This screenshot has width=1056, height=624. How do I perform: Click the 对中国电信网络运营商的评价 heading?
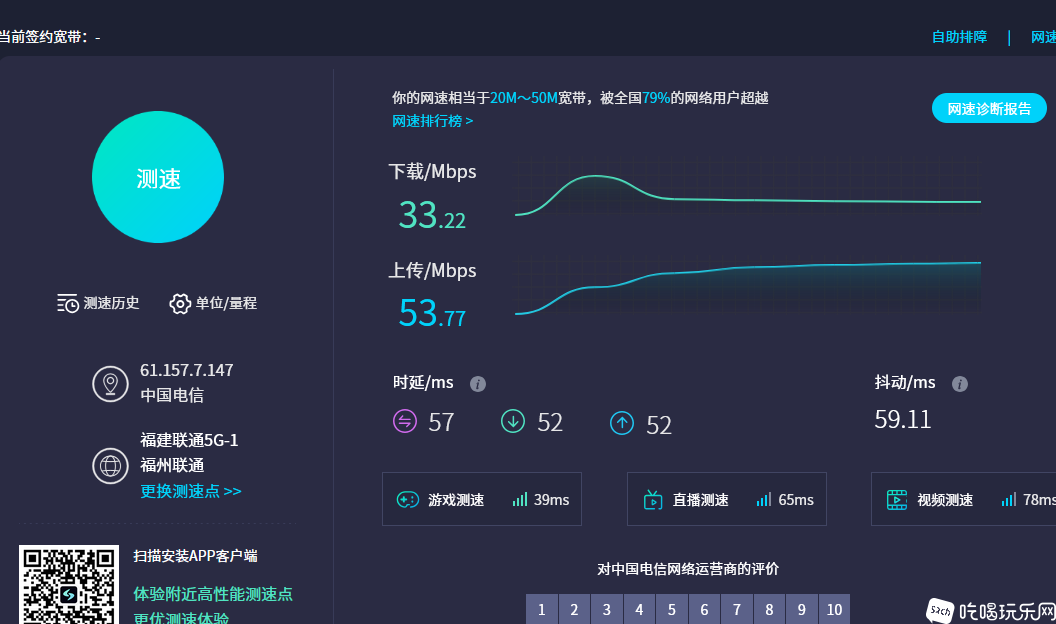tap(688, 569)
